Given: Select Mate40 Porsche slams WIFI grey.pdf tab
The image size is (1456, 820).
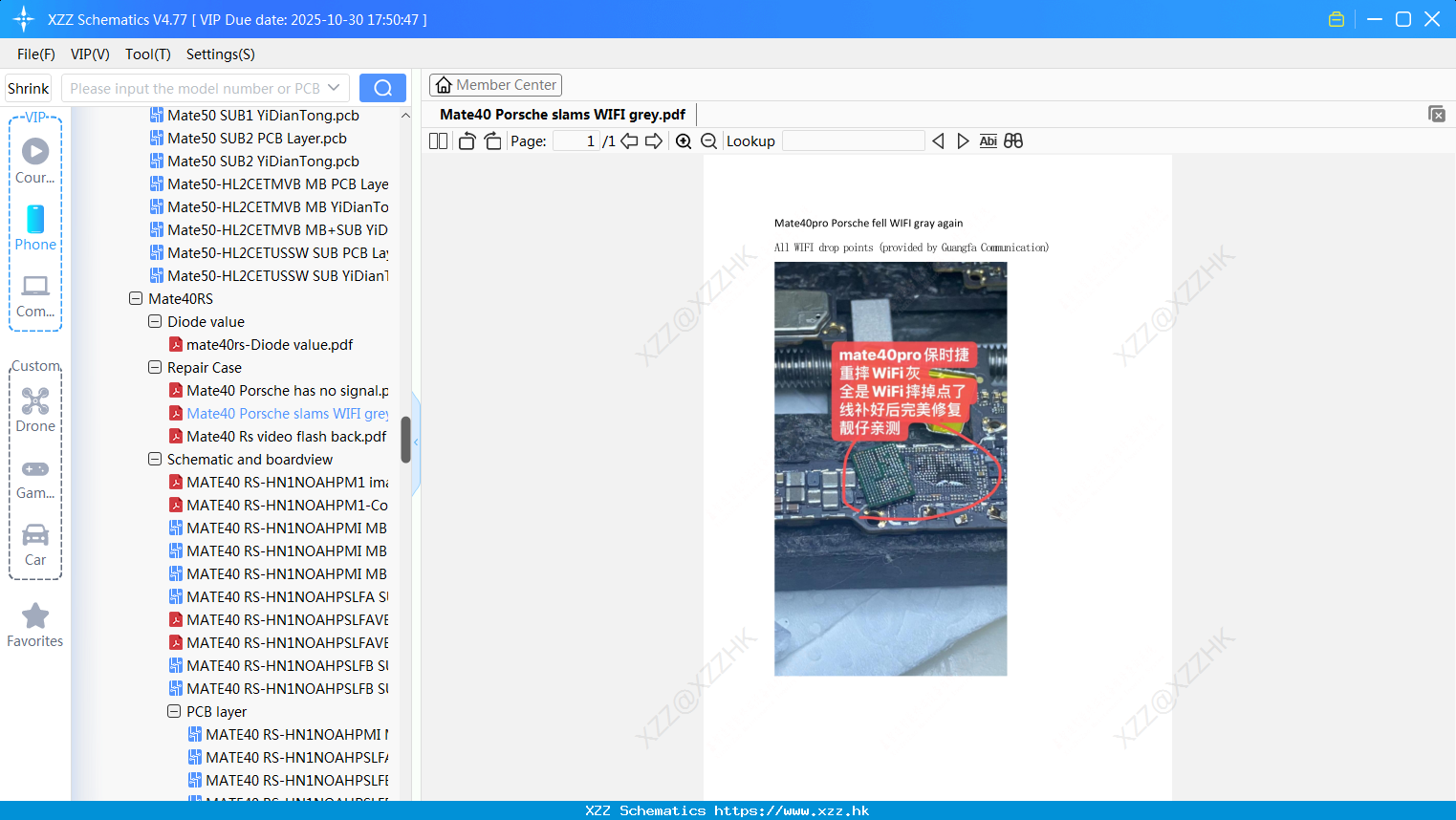Looking at the screenshot, I should (562, 115).
